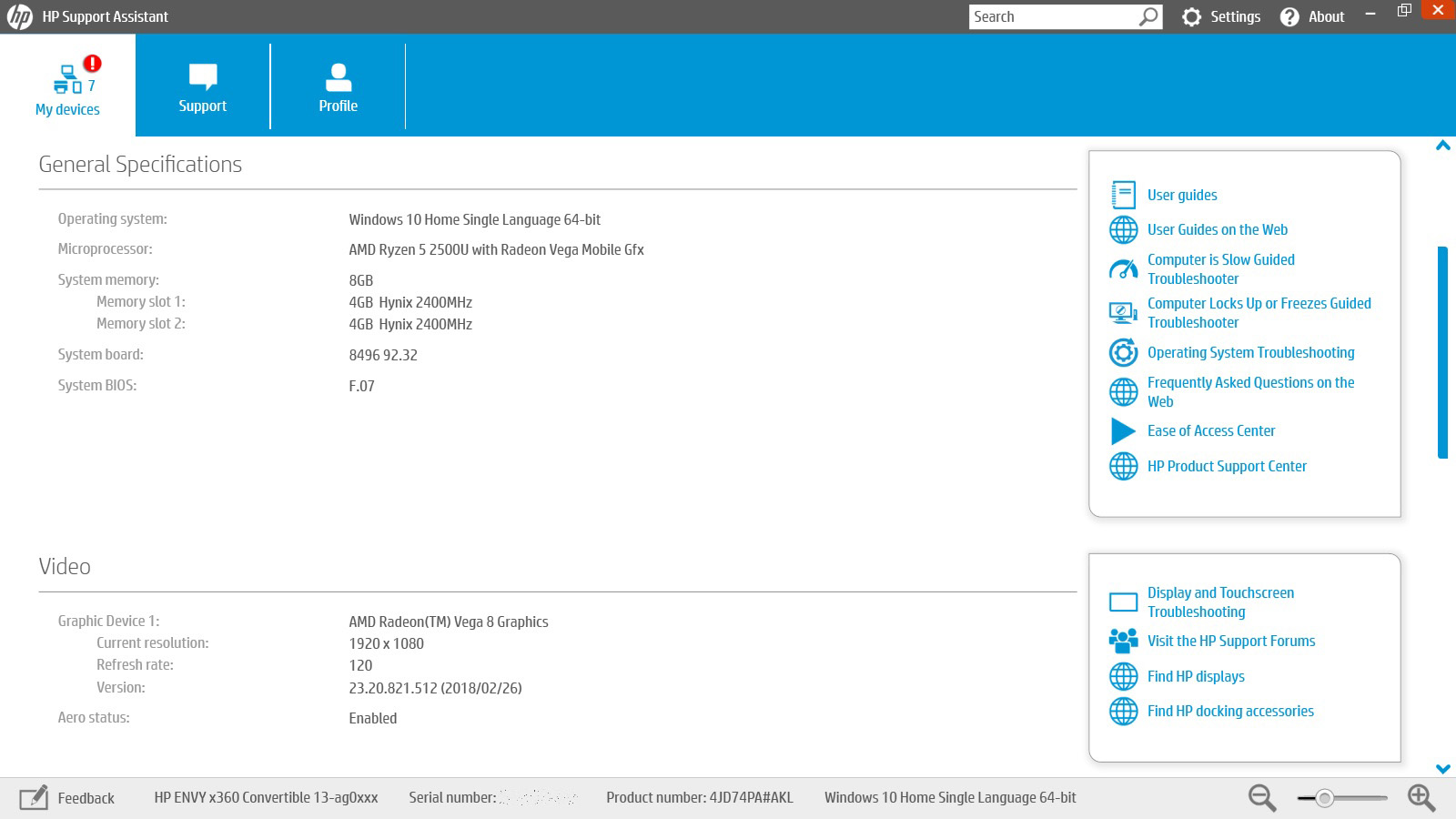Click the User guides document icon

tap(1123, 195)
